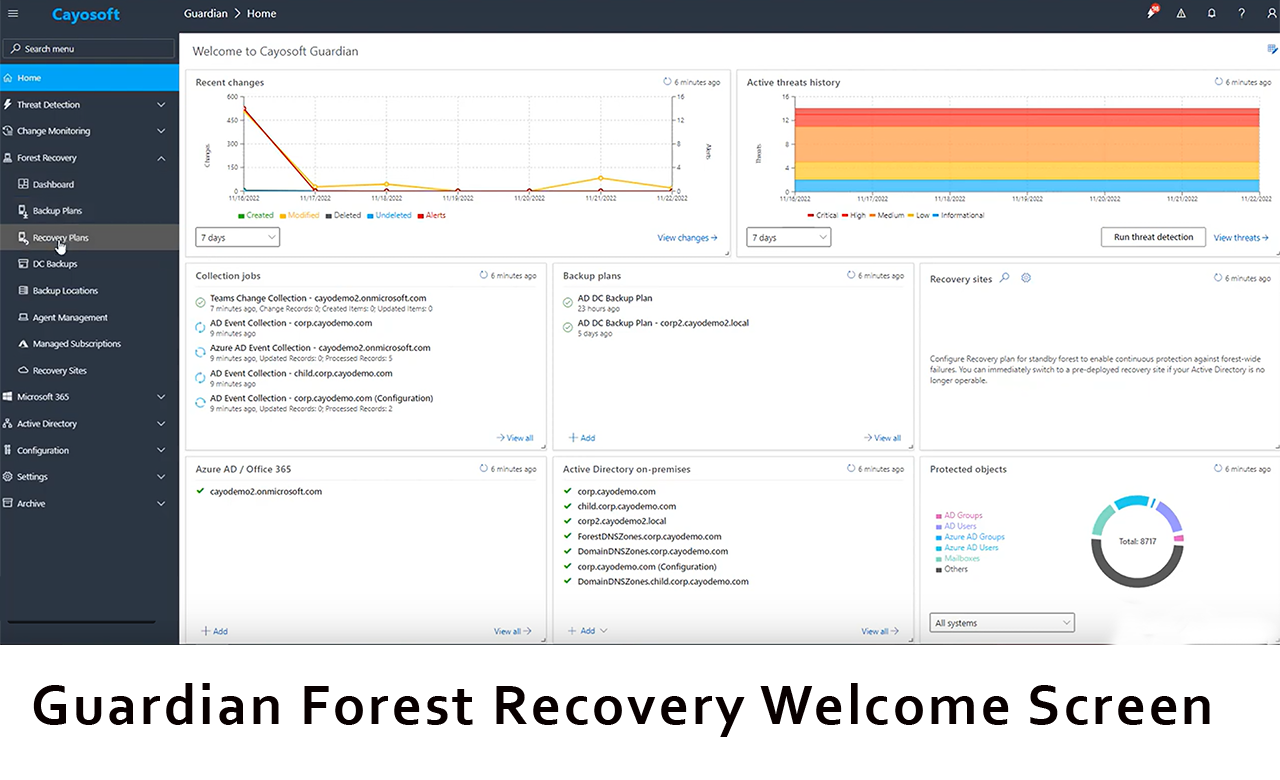The height and width of the screenshot is (780, 1280).
Task: Open the lightning threats icon with red badge
Action: tap(1153, 13)
